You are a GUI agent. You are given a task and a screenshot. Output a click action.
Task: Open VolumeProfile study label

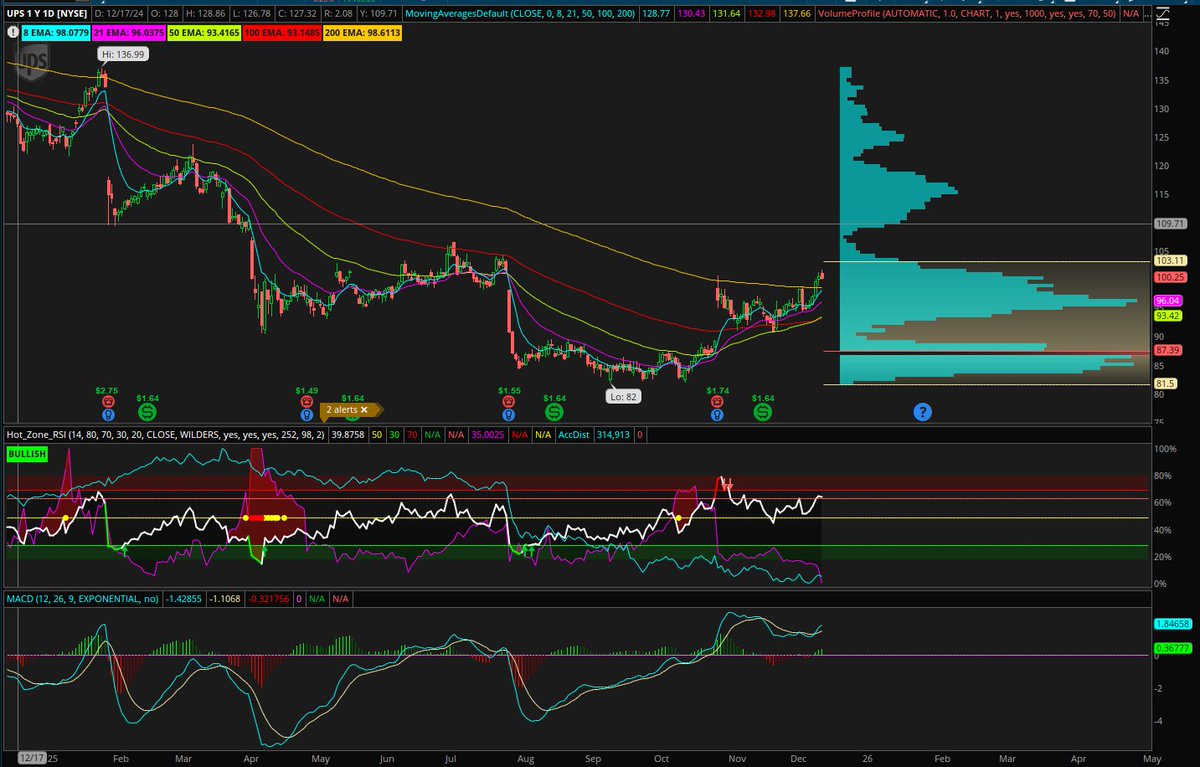966,14
